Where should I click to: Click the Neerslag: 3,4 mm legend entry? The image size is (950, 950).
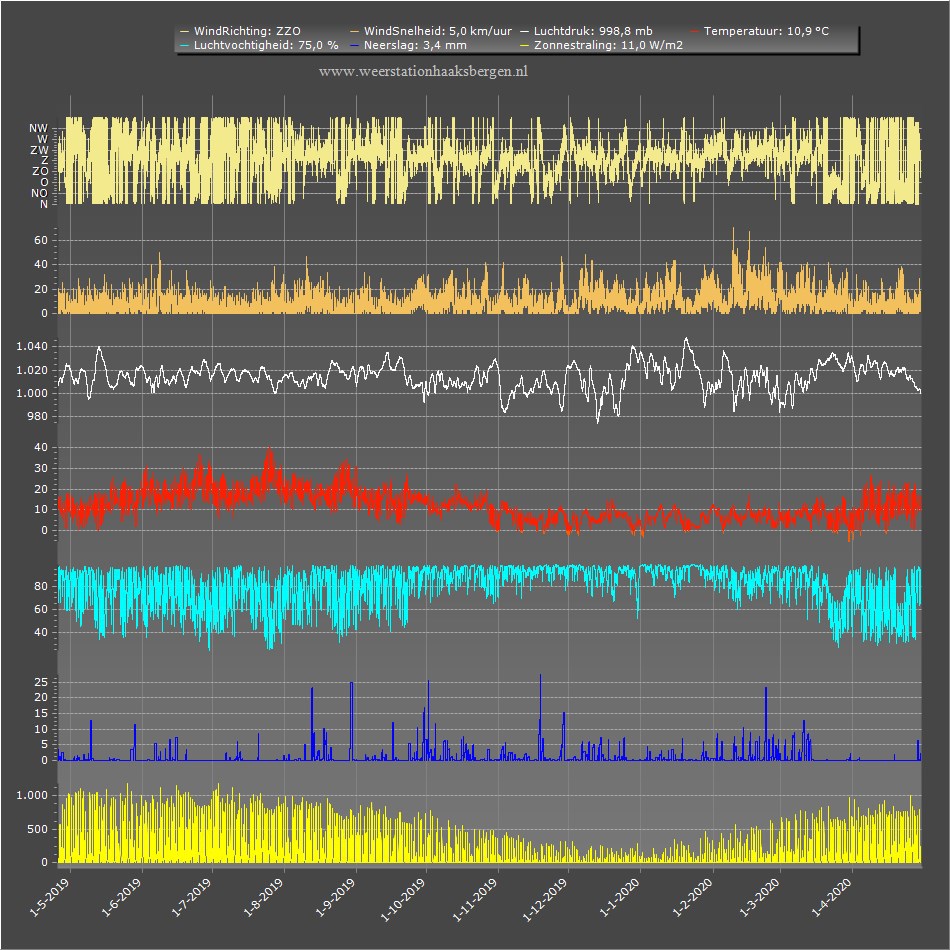(x=408, y=45)
